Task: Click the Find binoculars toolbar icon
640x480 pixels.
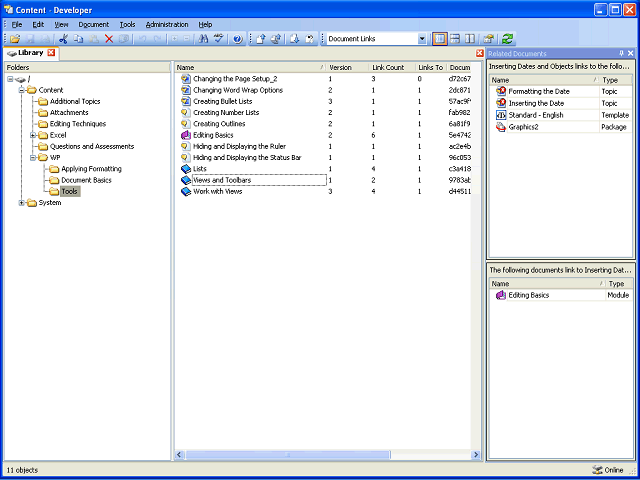Action: [203, 39]
